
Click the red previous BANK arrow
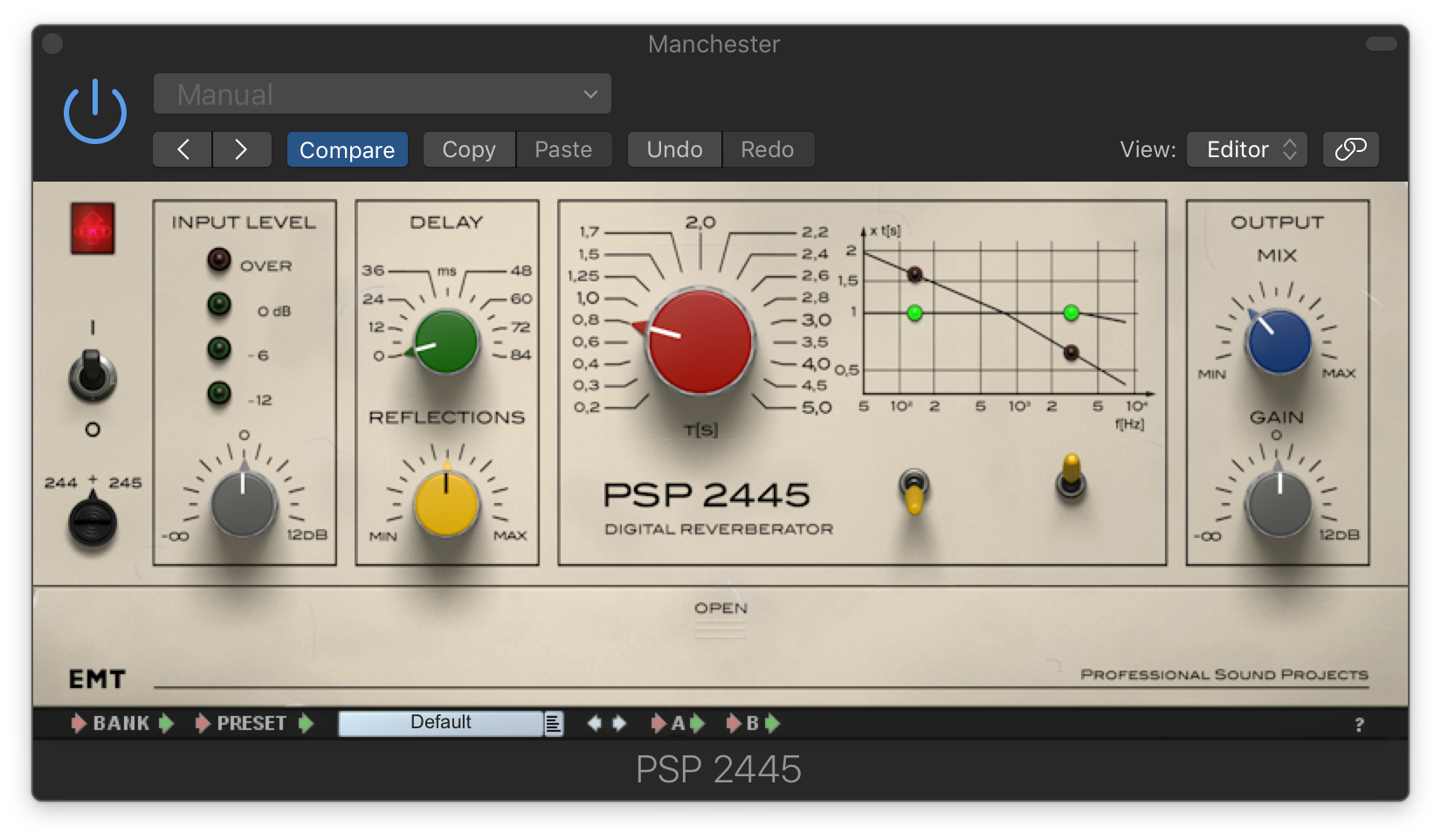[79, 723]
